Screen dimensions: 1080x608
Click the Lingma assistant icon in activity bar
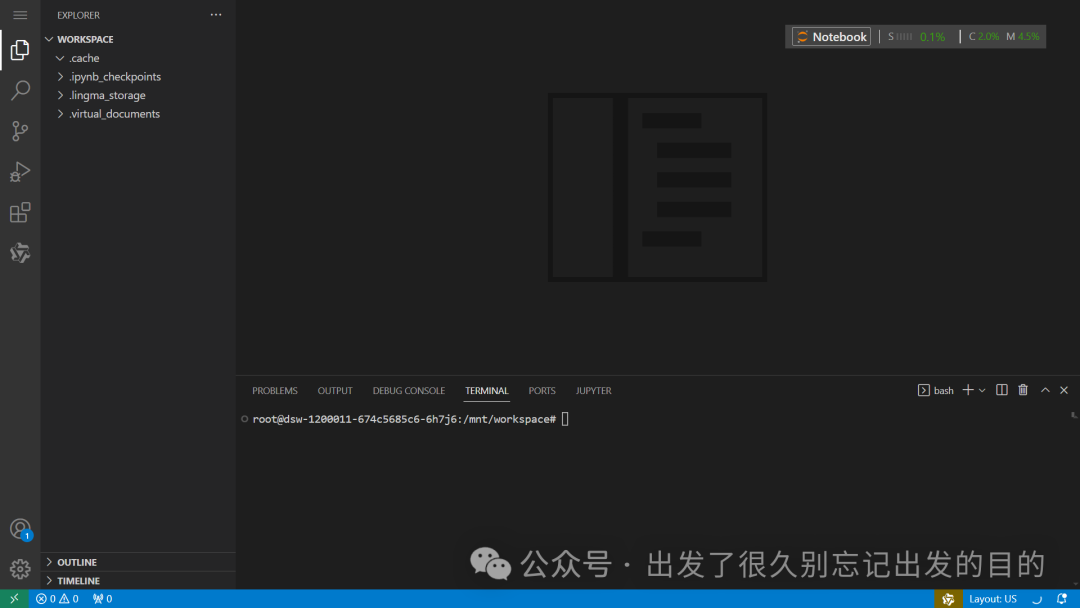click(20, 252)
